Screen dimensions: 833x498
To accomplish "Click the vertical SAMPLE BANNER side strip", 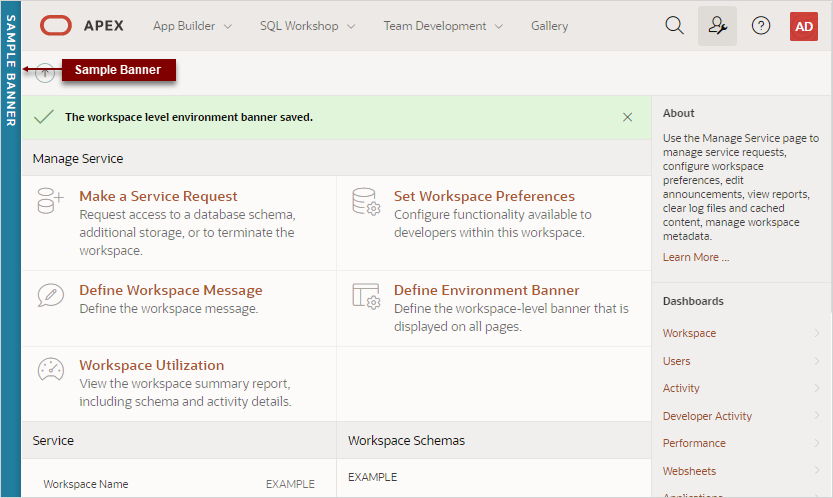I will click(11, 249).
